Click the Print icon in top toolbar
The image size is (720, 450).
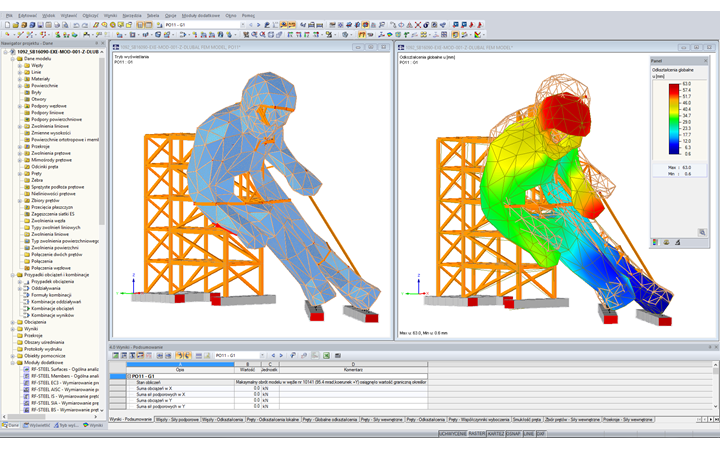click(57, 25)
